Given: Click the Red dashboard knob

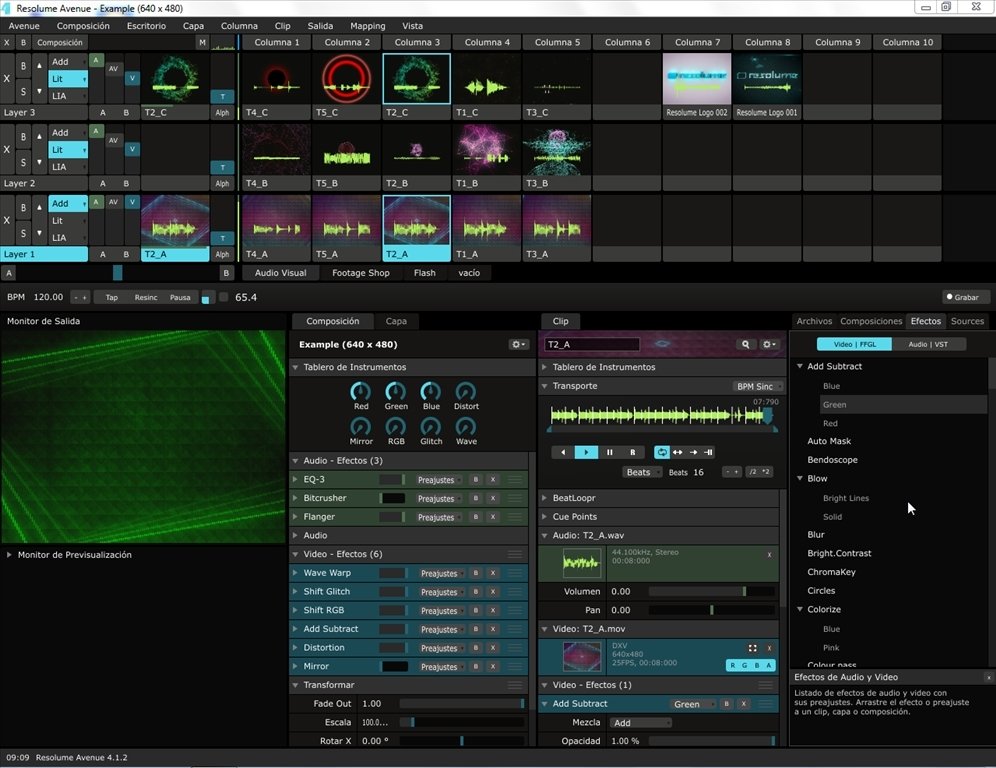Looking at the screenshot, I should click(361, 391).
